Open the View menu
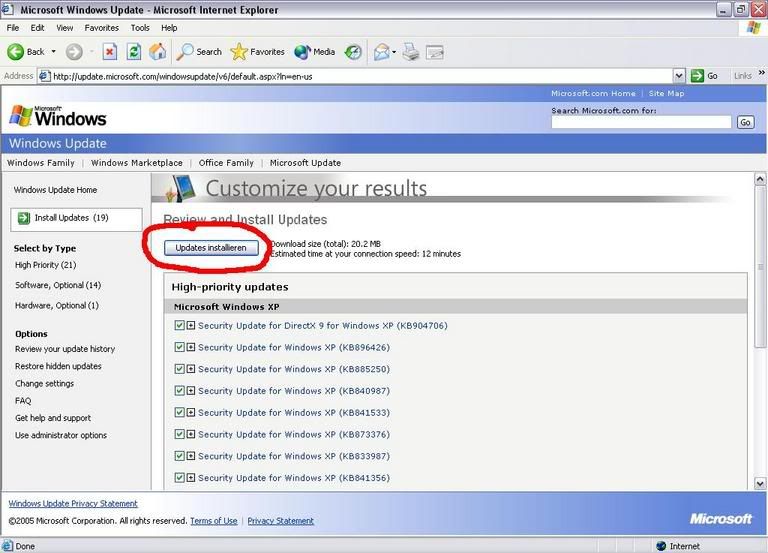768x553 pixels. pyautogui.click(x=64, y=28)
